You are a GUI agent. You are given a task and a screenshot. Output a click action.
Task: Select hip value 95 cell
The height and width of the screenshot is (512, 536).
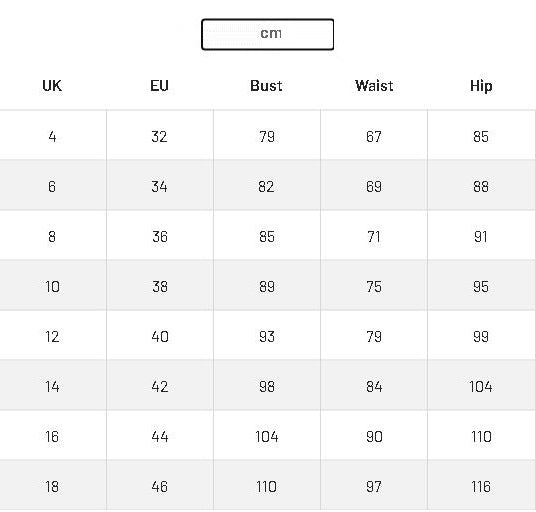coord(481,285)
